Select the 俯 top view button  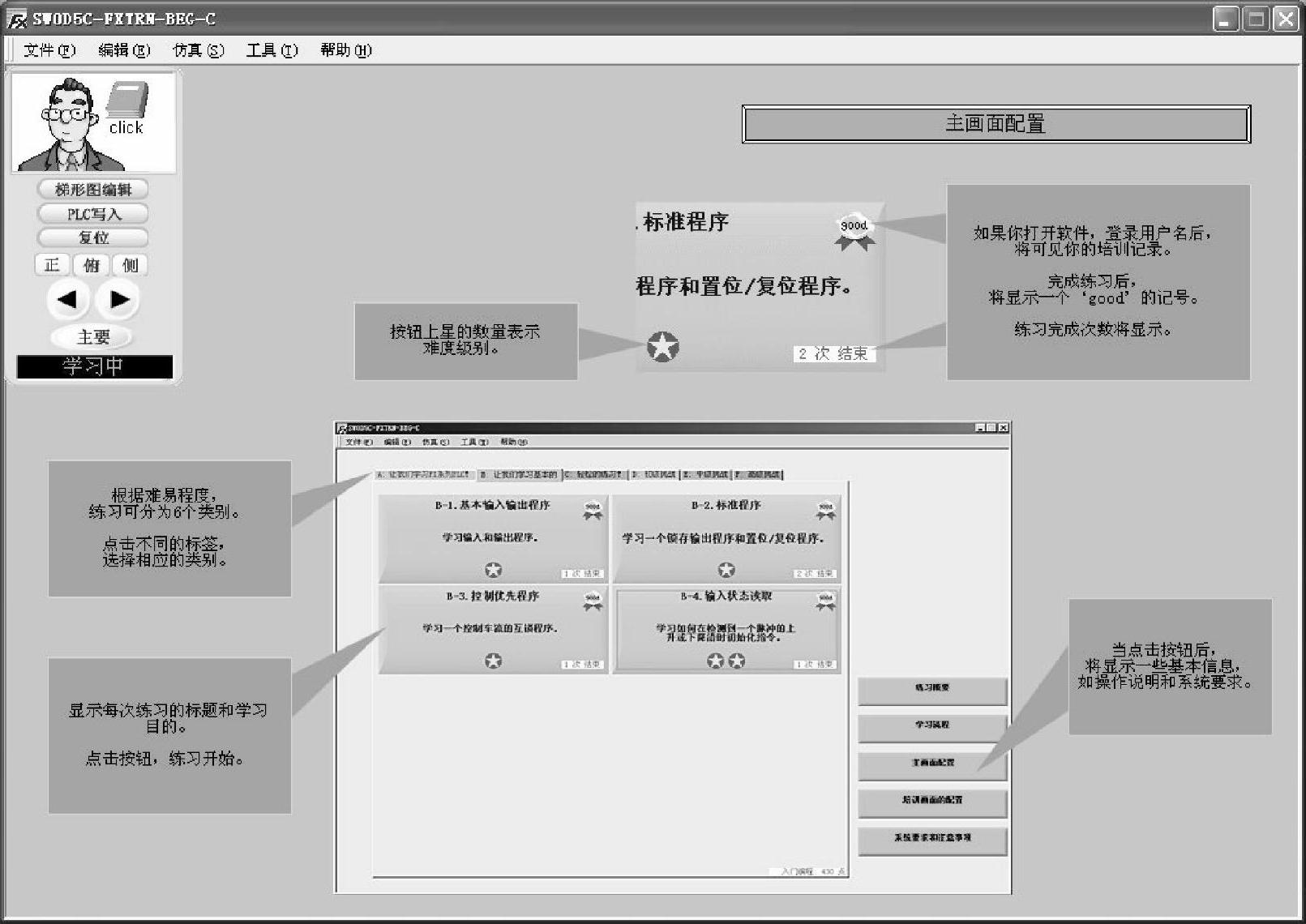pos(92,265)
